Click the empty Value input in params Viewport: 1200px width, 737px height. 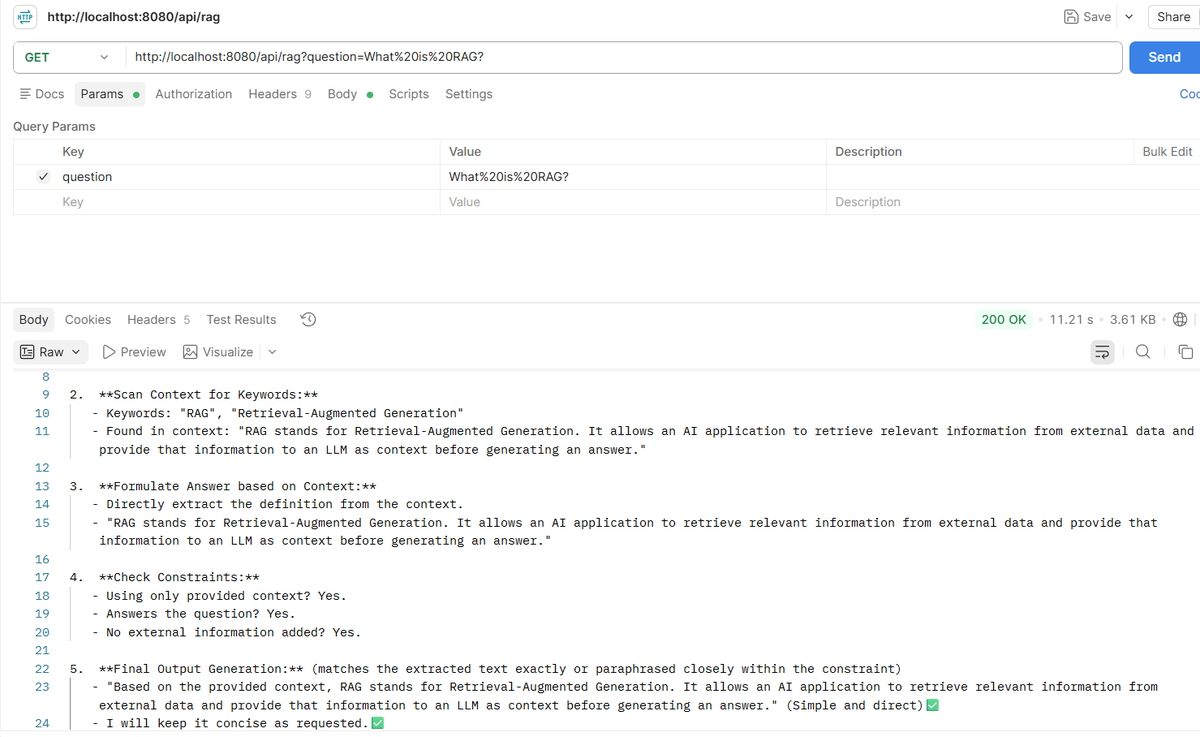point(633,202)
